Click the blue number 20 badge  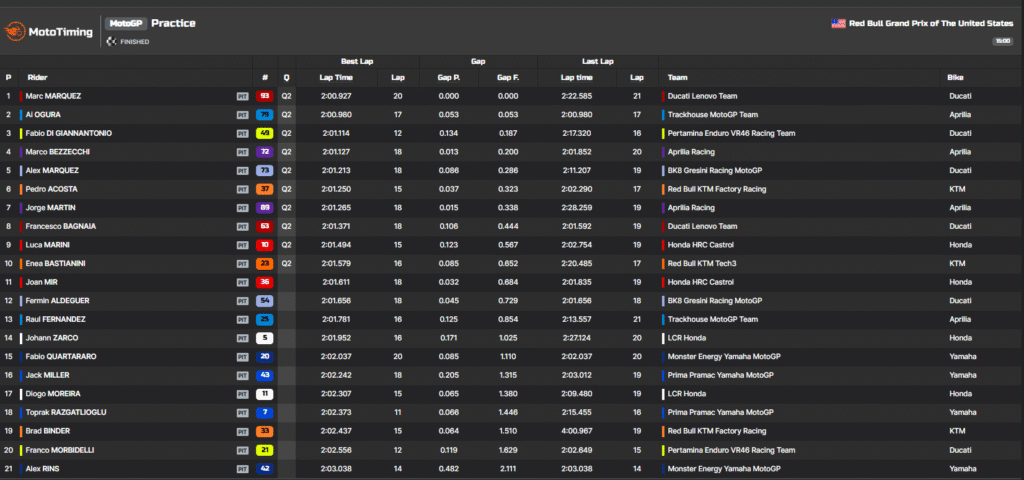click(265, 356)
